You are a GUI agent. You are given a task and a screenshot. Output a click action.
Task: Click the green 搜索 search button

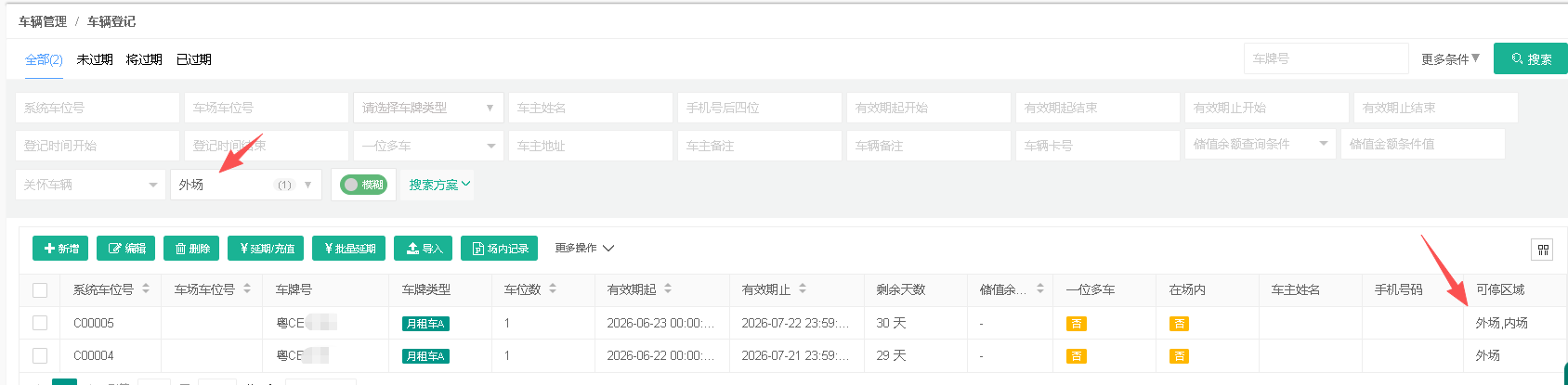pyautogui.click(x=1531, y=58)
